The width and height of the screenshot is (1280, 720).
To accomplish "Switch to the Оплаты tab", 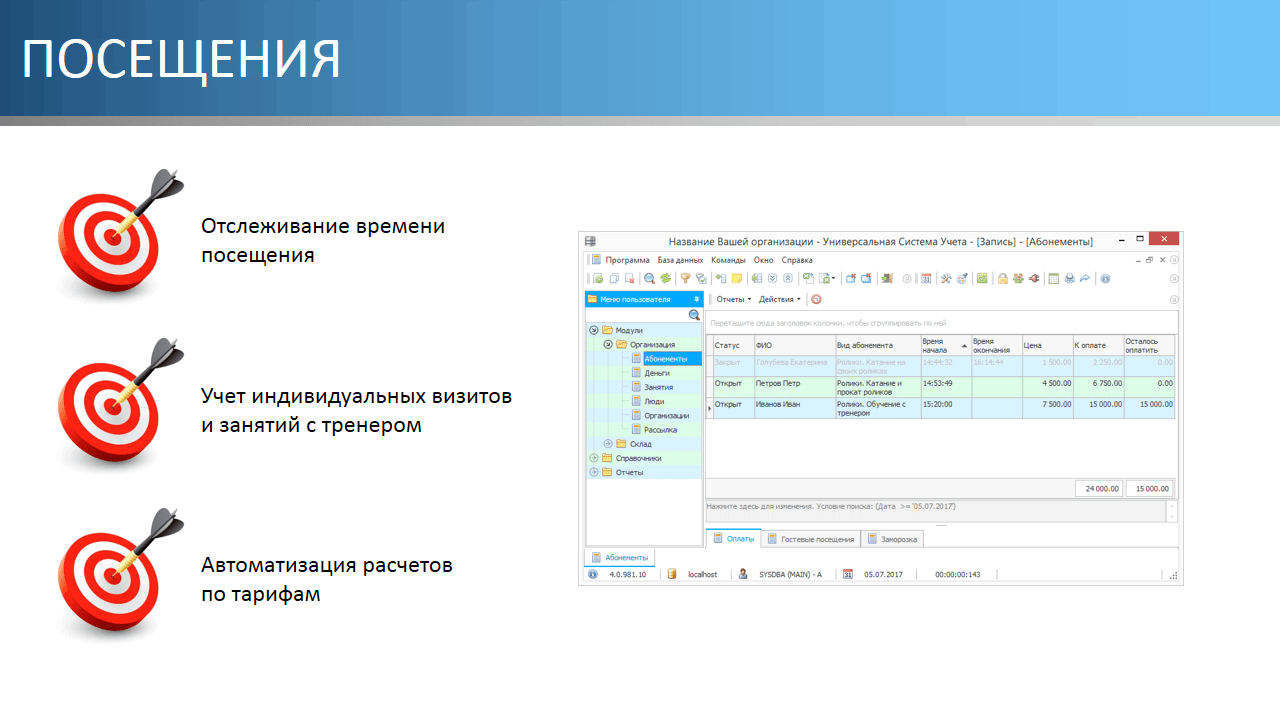I will (733, 539).
